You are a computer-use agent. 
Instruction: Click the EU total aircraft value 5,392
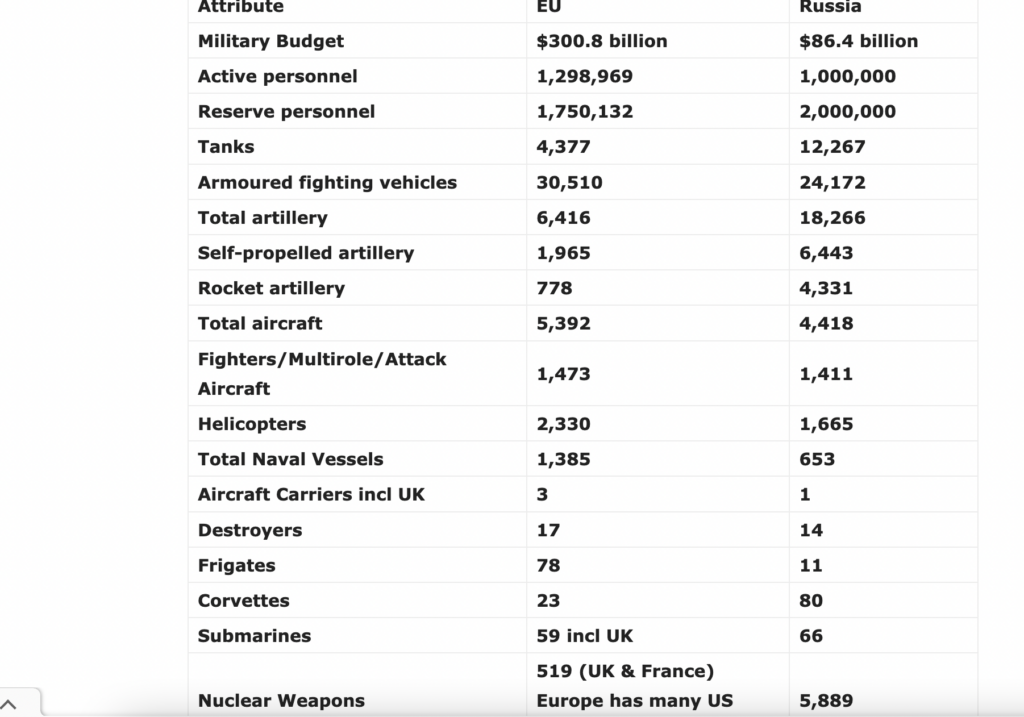tap(564, 323)
